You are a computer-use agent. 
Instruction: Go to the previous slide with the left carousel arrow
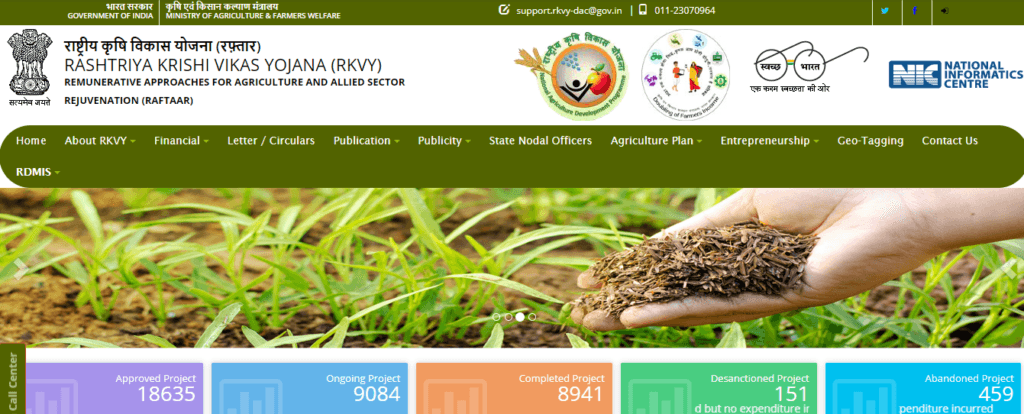(21, 268)
